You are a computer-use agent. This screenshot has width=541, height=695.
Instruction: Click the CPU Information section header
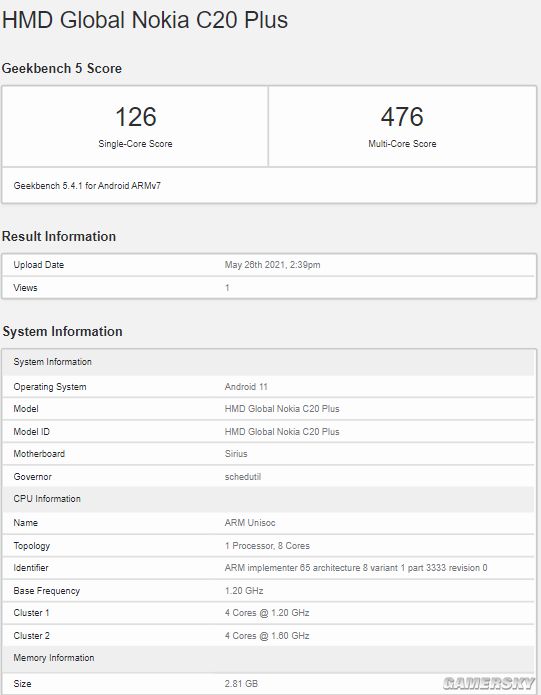(x=47, y=499)
